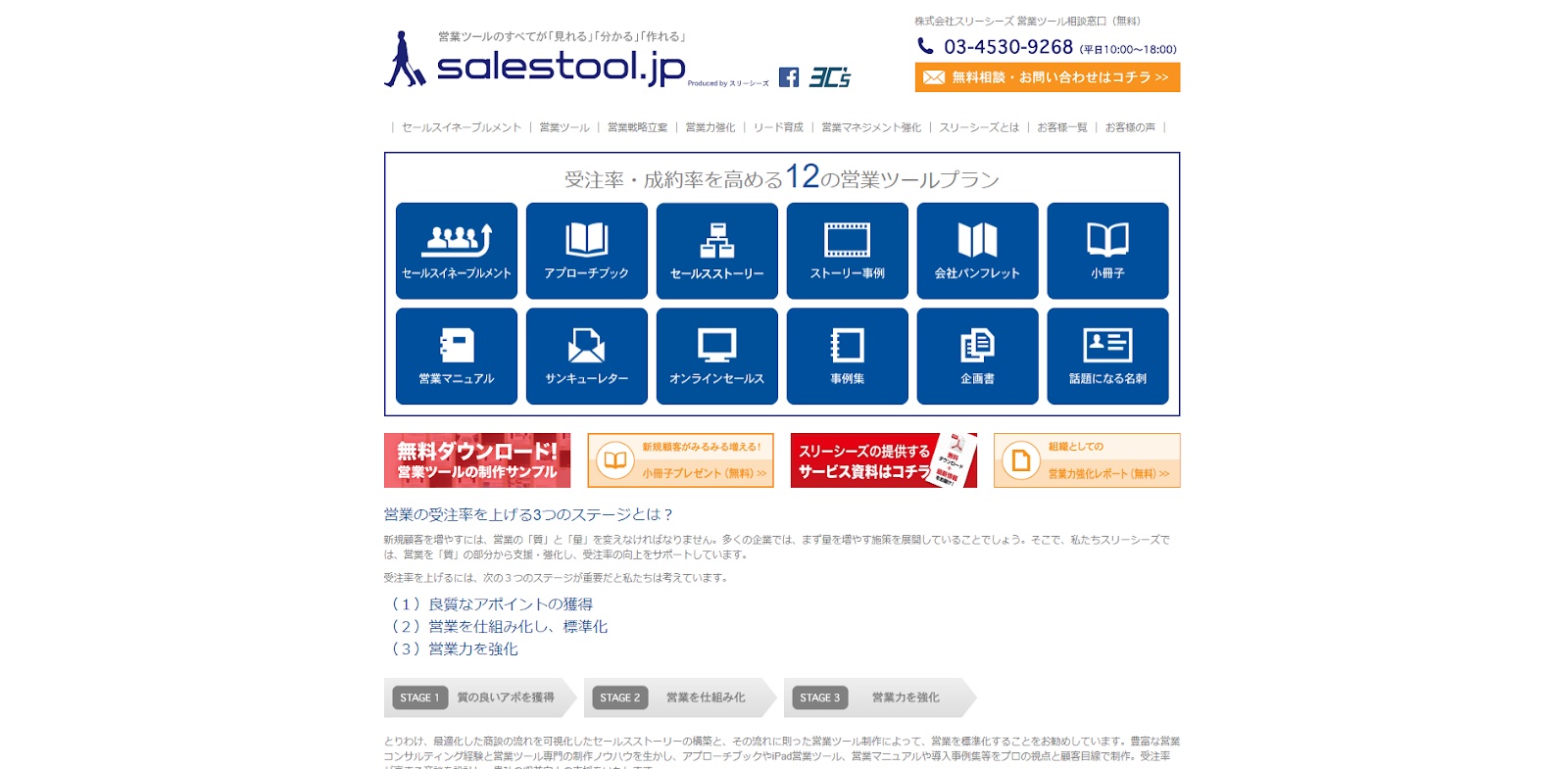Open the サンキューレター plan tile
1568x769 pixels.
tap(586, 356)
